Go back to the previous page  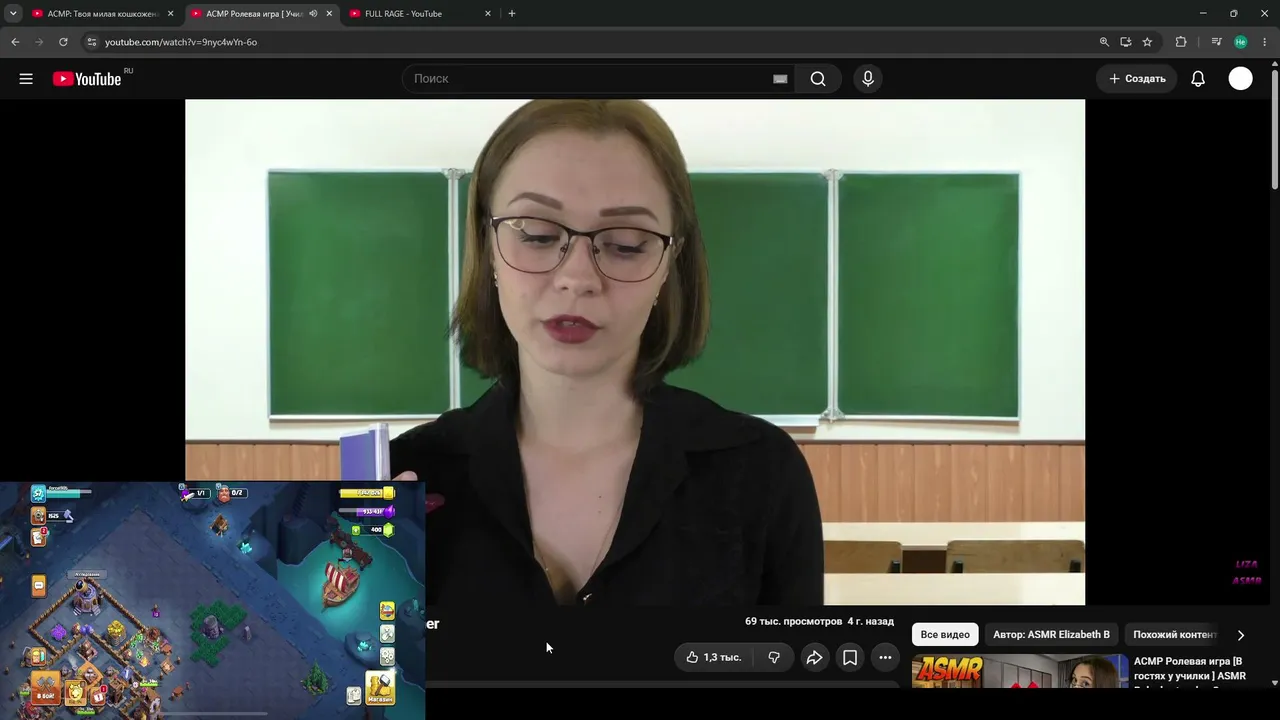15,42
